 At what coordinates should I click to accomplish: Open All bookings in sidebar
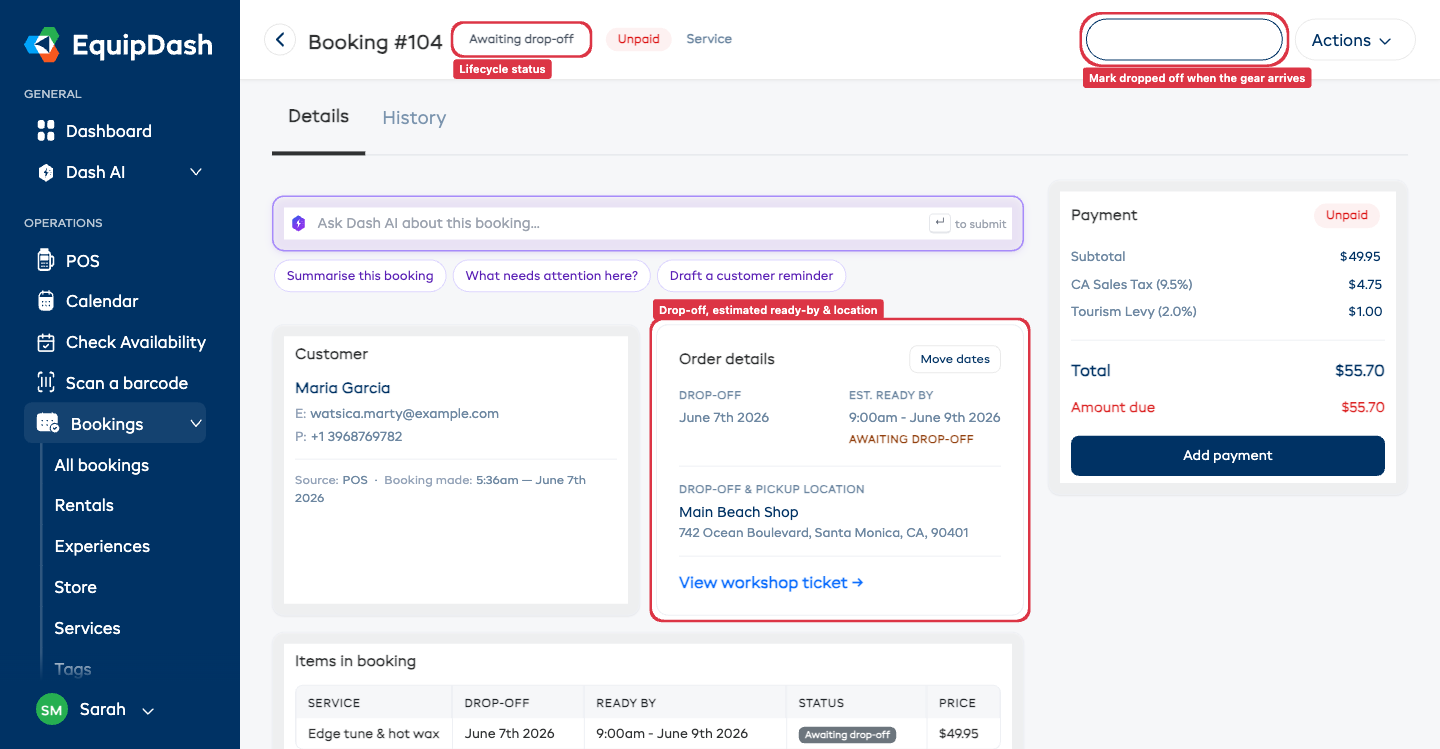click(x=102, y=465)
